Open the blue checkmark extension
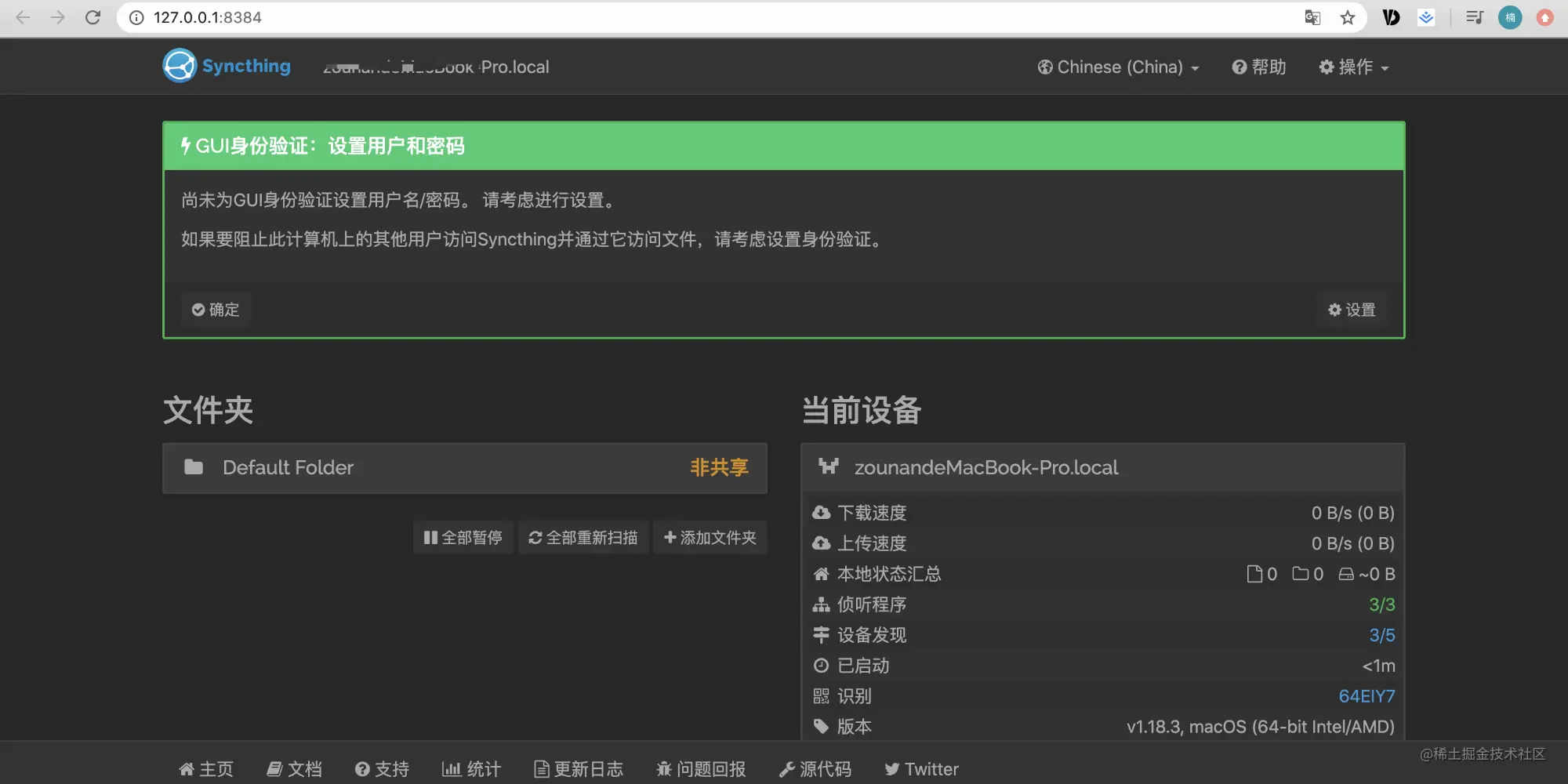The width and height of the screenshot is (1568, 784). [x=1426, y=17]
